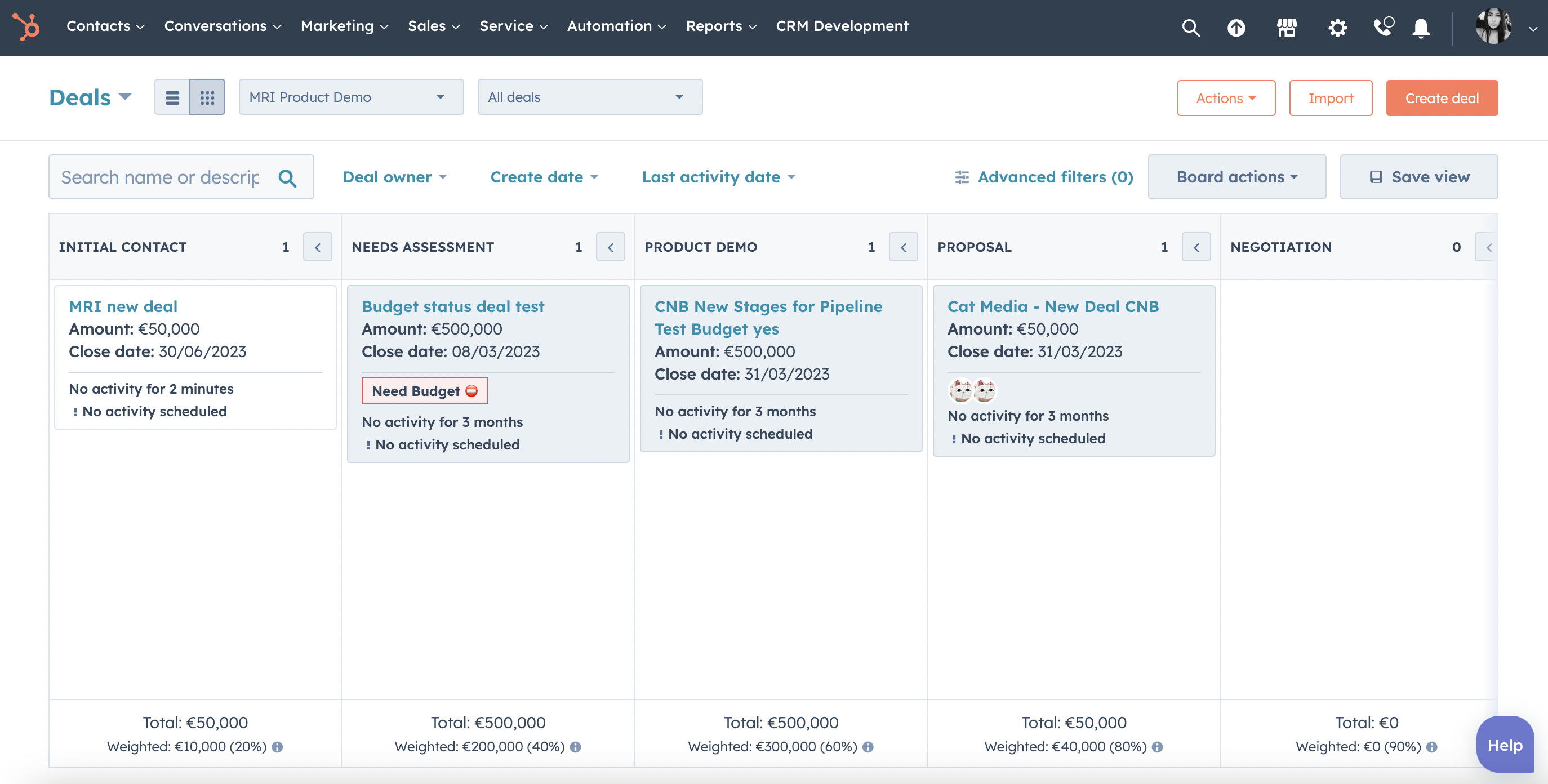Open CNB New Stages for Pipeline deal
Viewport: 1548px width, 784px height.
768,318
